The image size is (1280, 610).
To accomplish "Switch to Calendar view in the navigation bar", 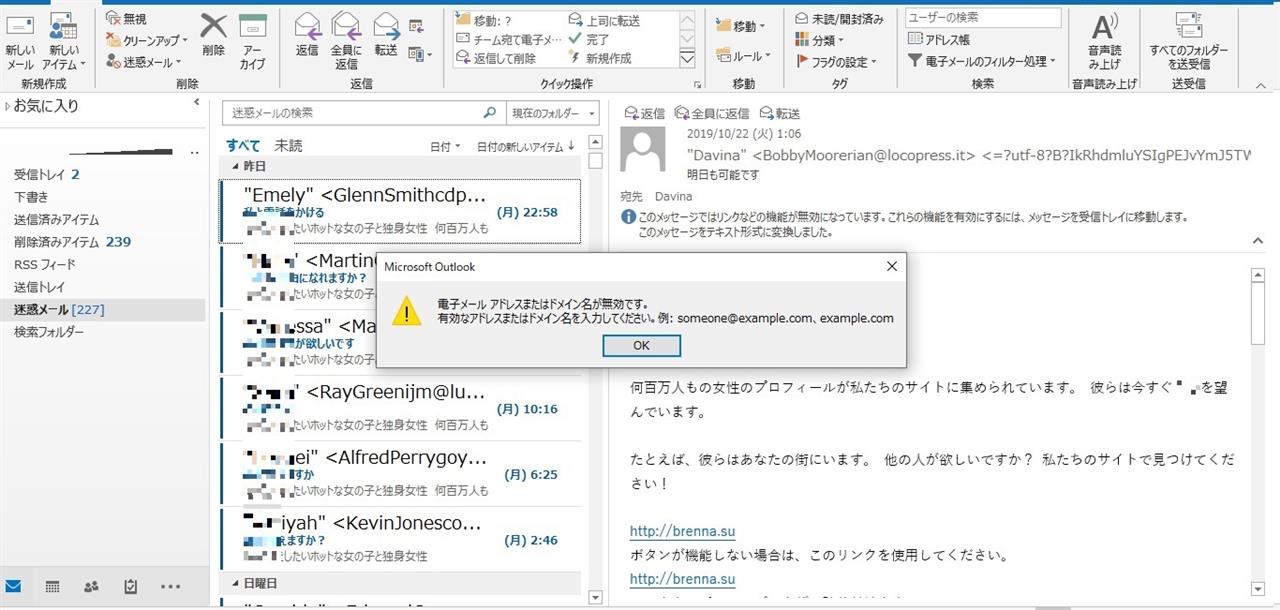I will pos(52,586).
